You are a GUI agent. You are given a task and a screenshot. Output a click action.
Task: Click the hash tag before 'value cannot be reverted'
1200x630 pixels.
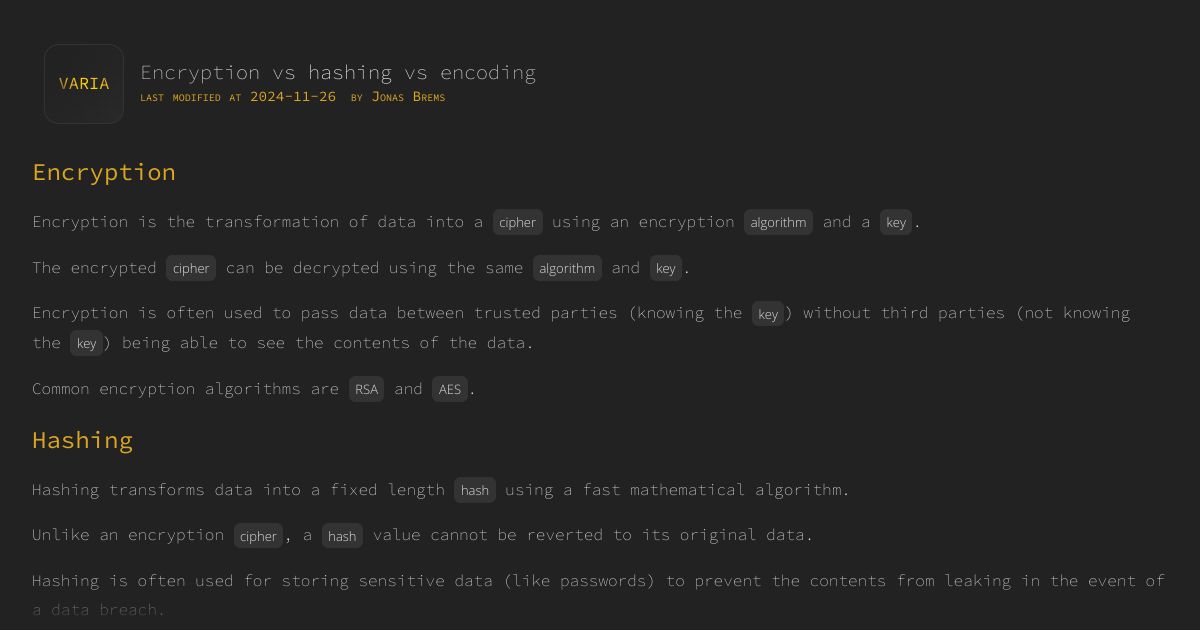click(342, 536)
